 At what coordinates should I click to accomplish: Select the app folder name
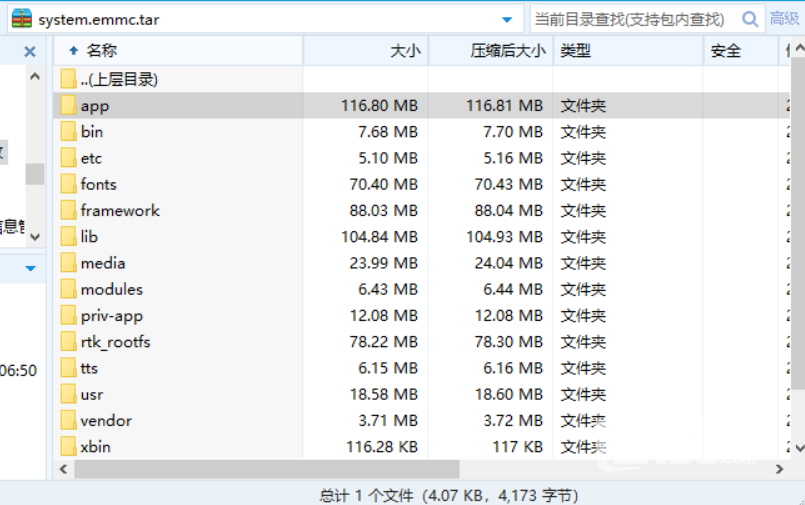coord(95,106)
